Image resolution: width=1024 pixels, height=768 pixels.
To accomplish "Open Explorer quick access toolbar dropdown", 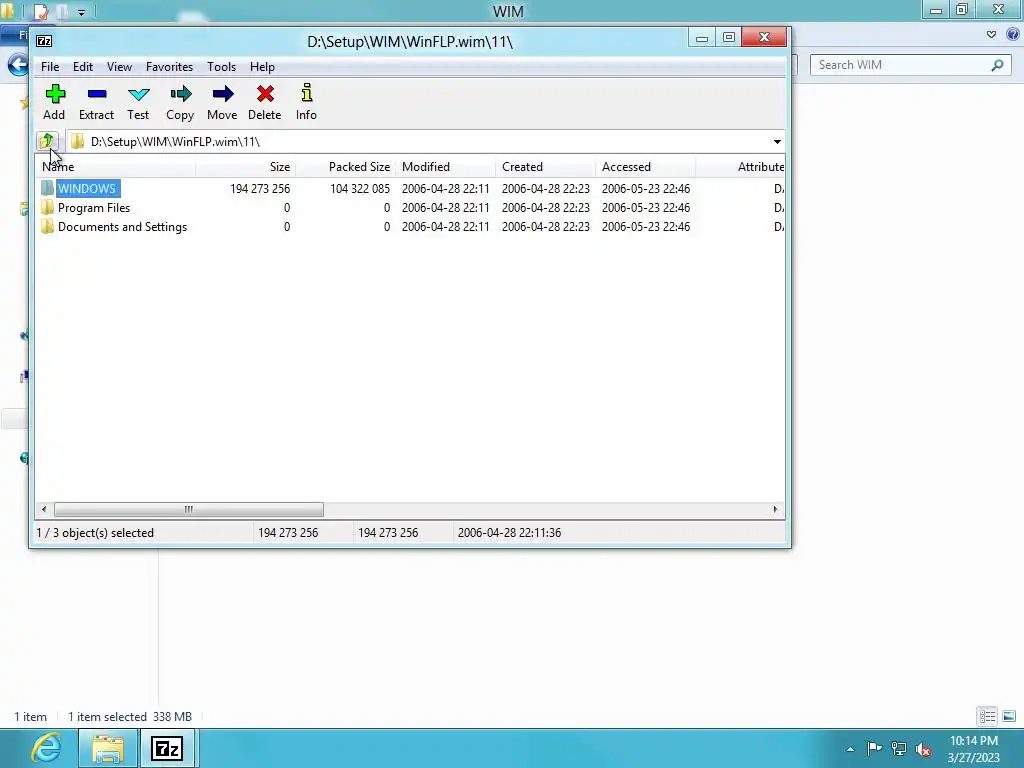I will [82, 12].
